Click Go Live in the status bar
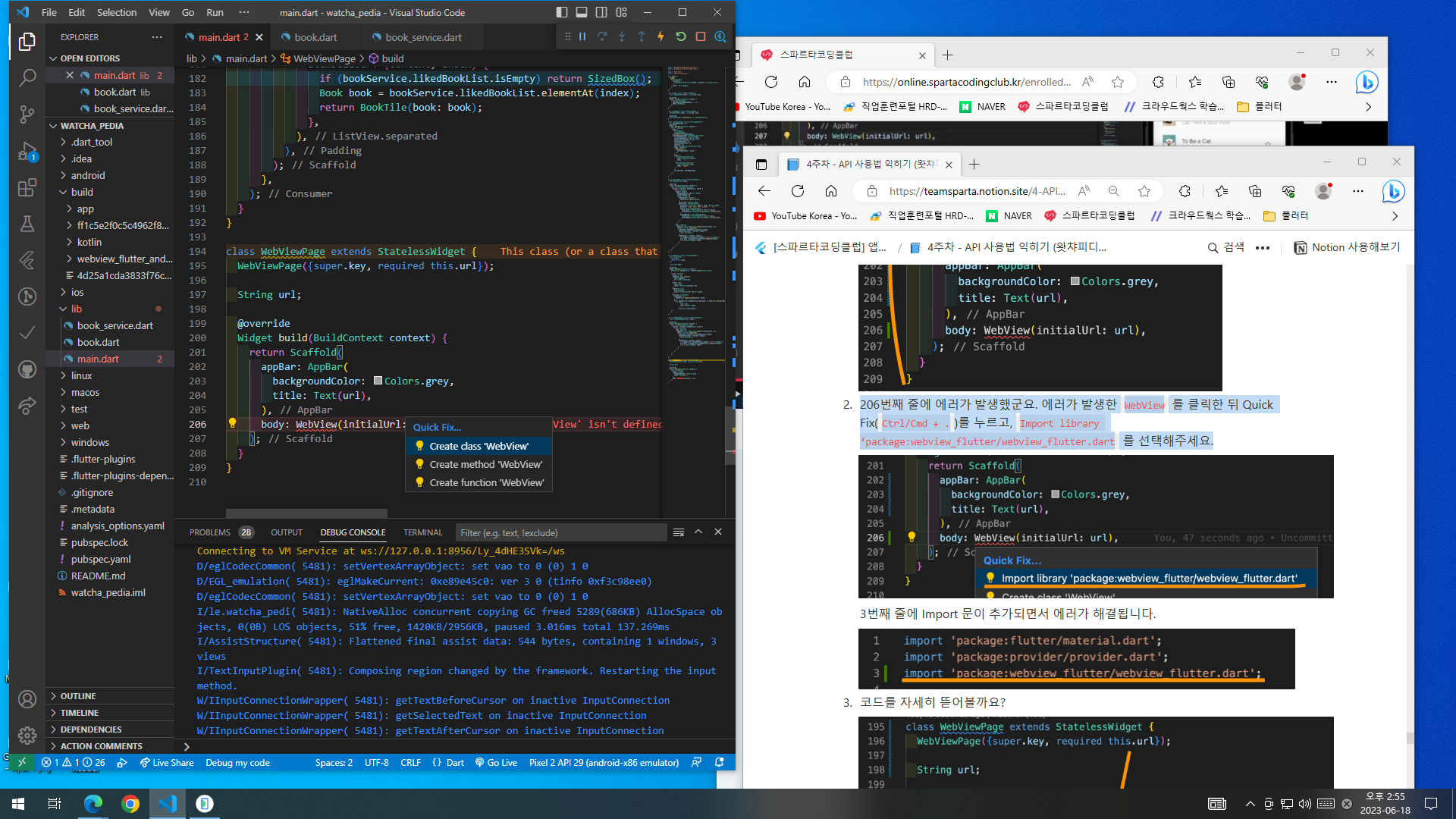1456x819 pixels. click(x=496, y=762)
